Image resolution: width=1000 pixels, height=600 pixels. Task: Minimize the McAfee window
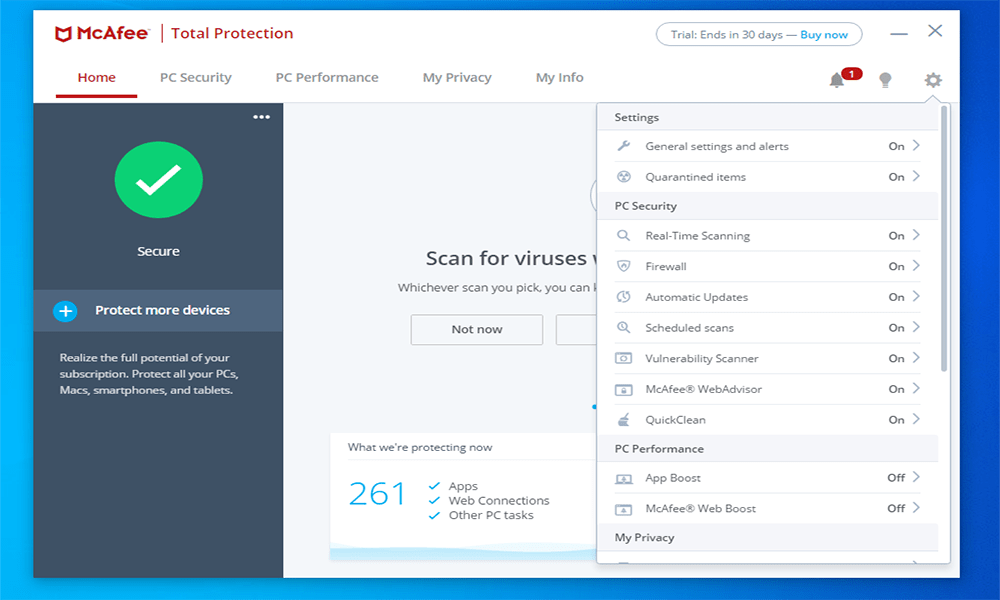pos(899,33)
